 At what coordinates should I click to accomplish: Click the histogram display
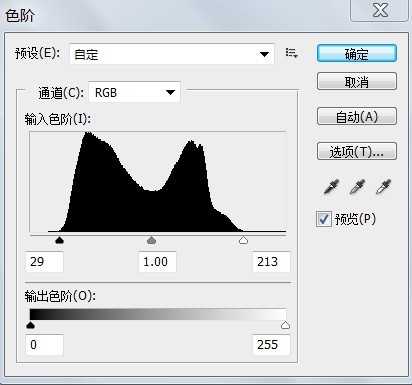(158, 182)
